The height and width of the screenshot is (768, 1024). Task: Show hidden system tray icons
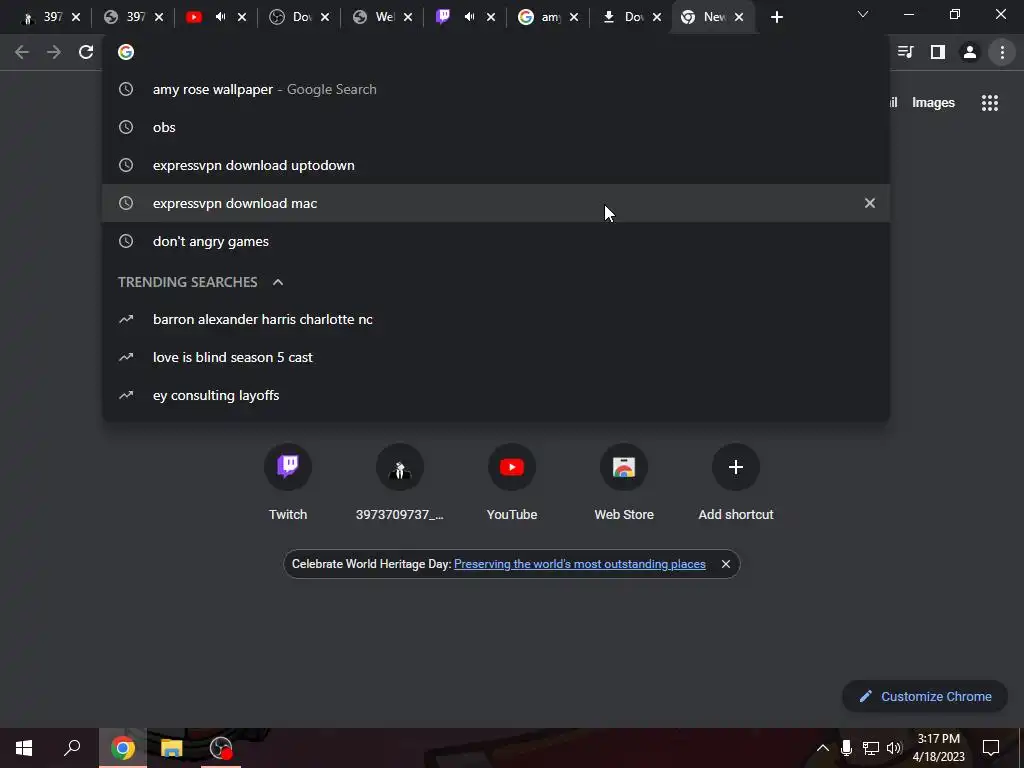[823, 748]
